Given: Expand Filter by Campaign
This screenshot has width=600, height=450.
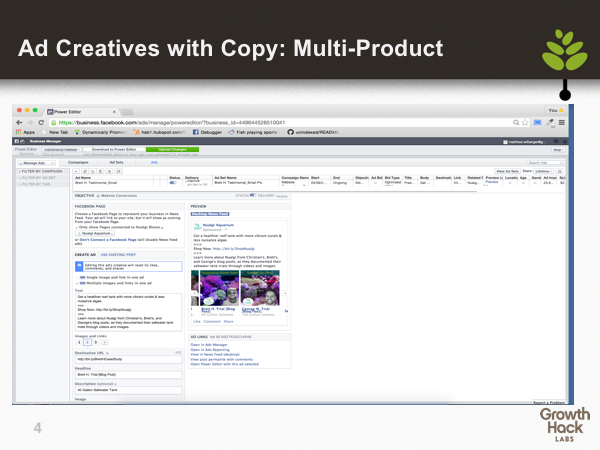Looking at the screenshot, I should pyautogui.click(x=40, y=171).
